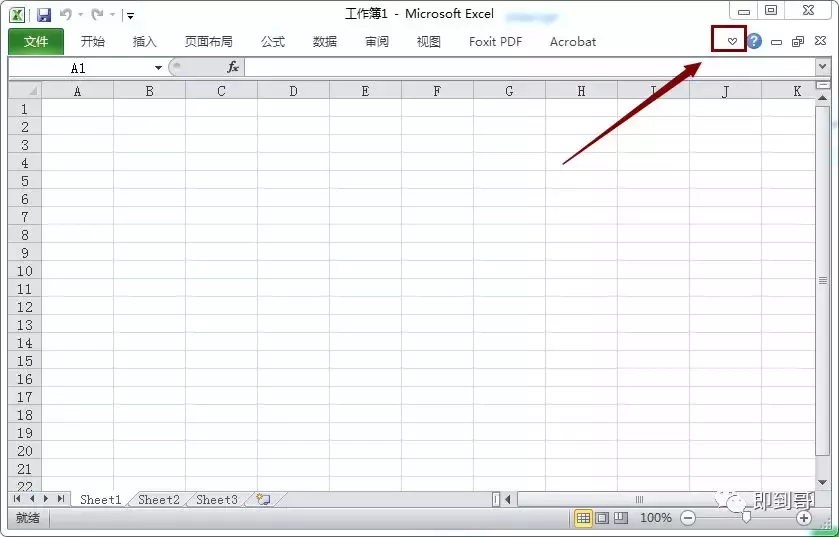This screenshot has height=537, width=839.
Task: Open the Undo history dropdown arrow
Action: tap(81, 14)
